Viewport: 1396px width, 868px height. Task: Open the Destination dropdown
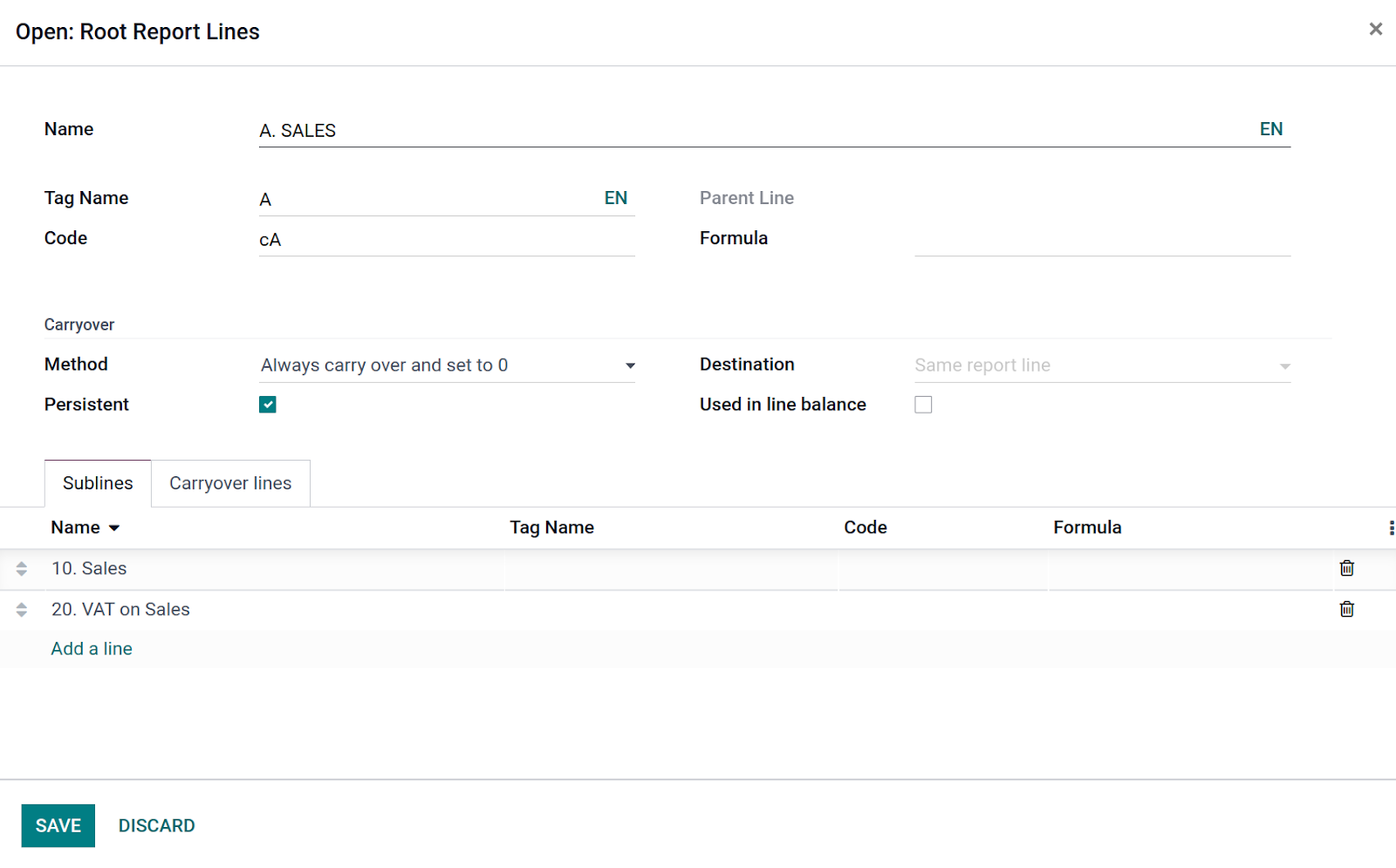coord(1103,366)
